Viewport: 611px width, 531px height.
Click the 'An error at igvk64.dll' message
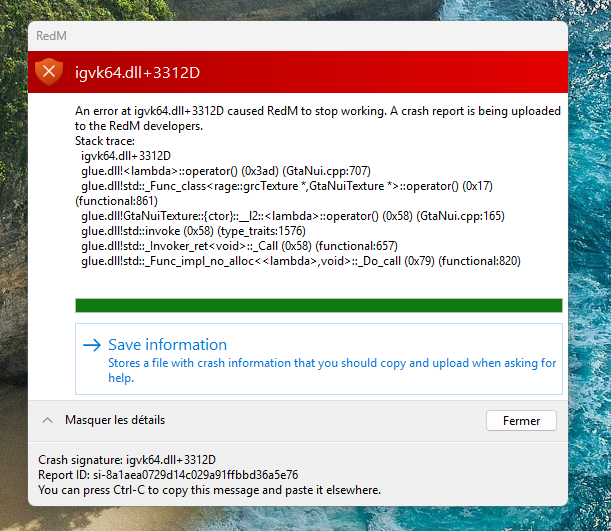point(318,111)
